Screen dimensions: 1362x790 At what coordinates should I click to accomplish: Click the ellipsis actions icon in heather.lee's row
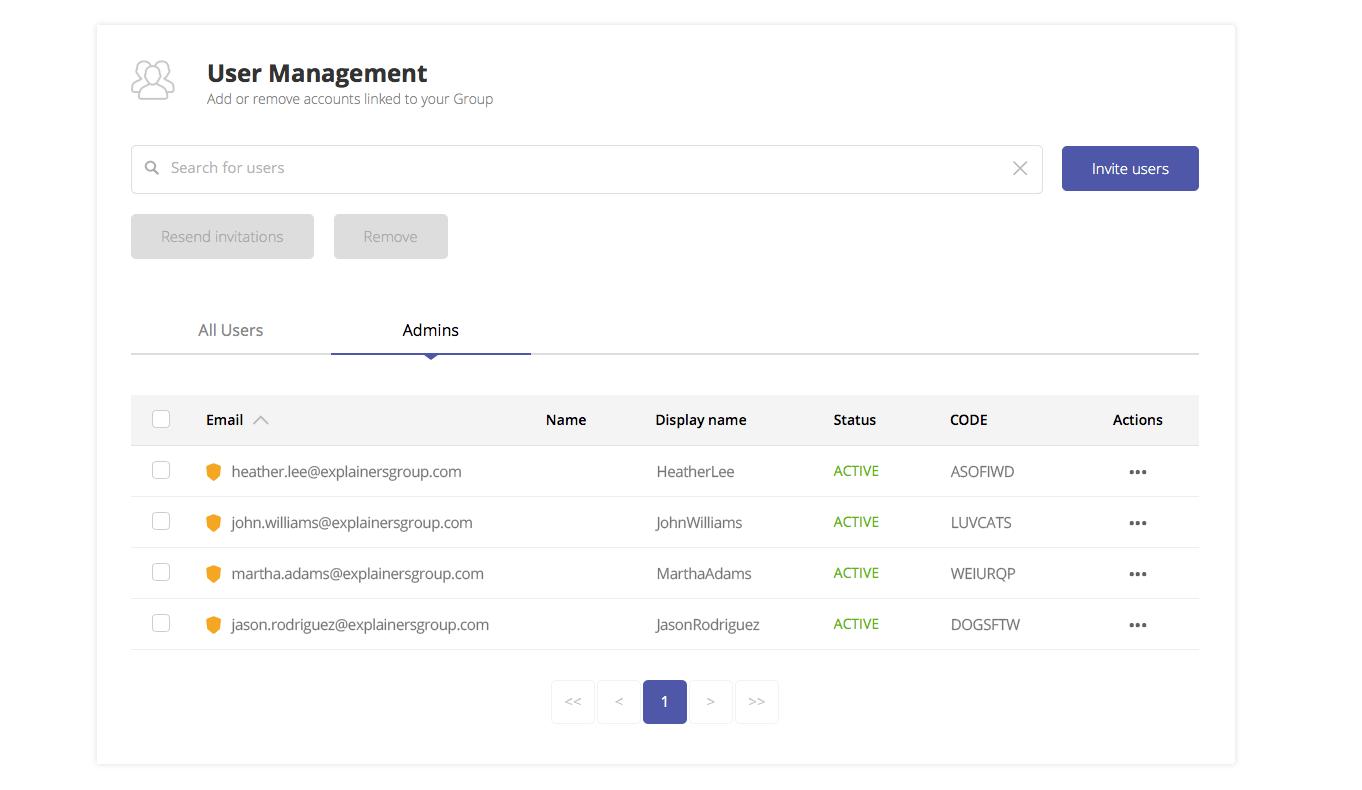[1137, 471]
